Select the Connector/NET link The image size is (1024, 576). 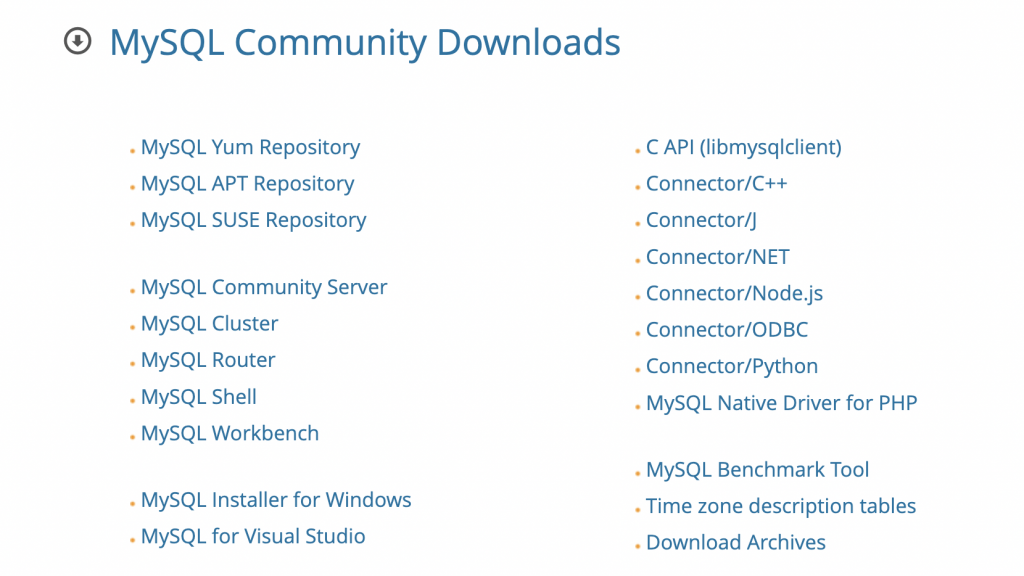(717, 257)
